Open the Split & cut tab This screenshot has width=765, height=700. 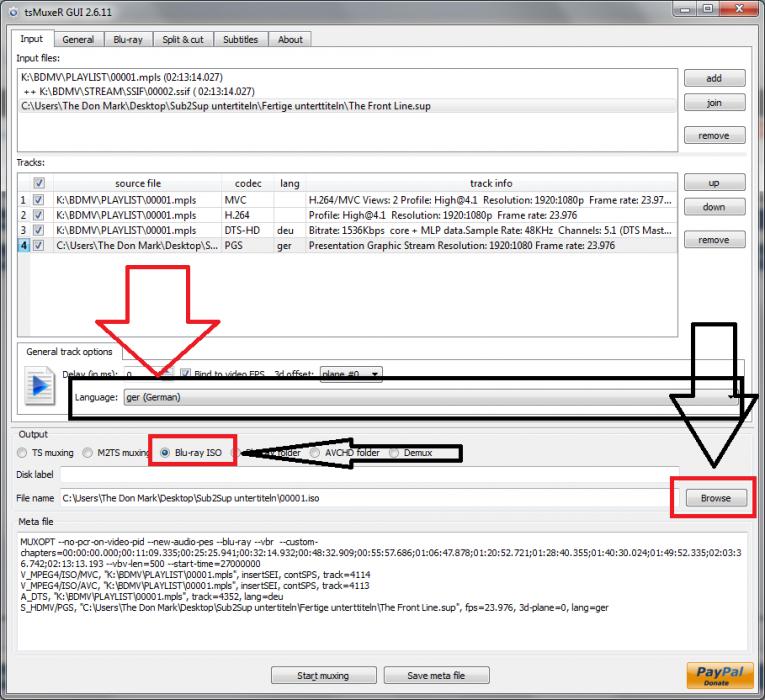[183, 40]
